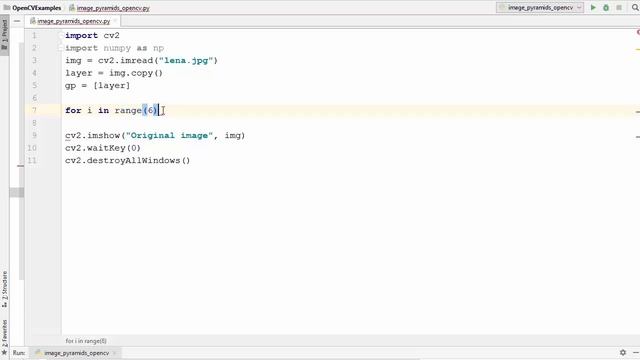640x360 pixels.
Task: Open Search Everywhere magnifier icon
Action: [636, 8]
